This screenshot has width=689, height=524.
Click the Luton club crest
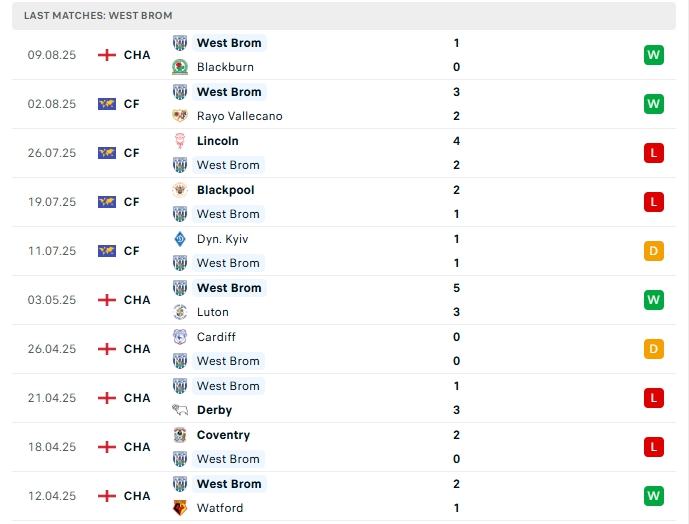[180, 312]
